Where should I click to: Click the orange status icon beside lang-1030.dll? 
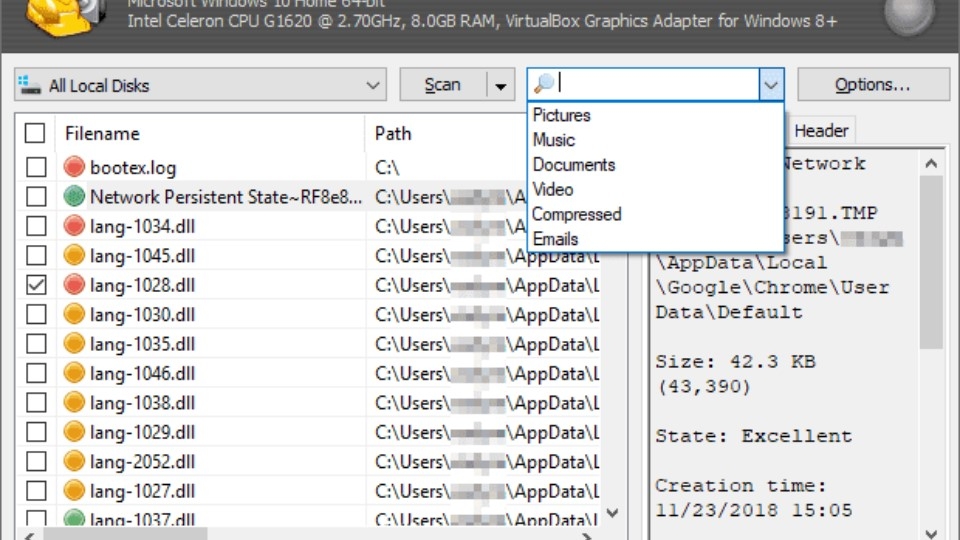coord(74,313)
